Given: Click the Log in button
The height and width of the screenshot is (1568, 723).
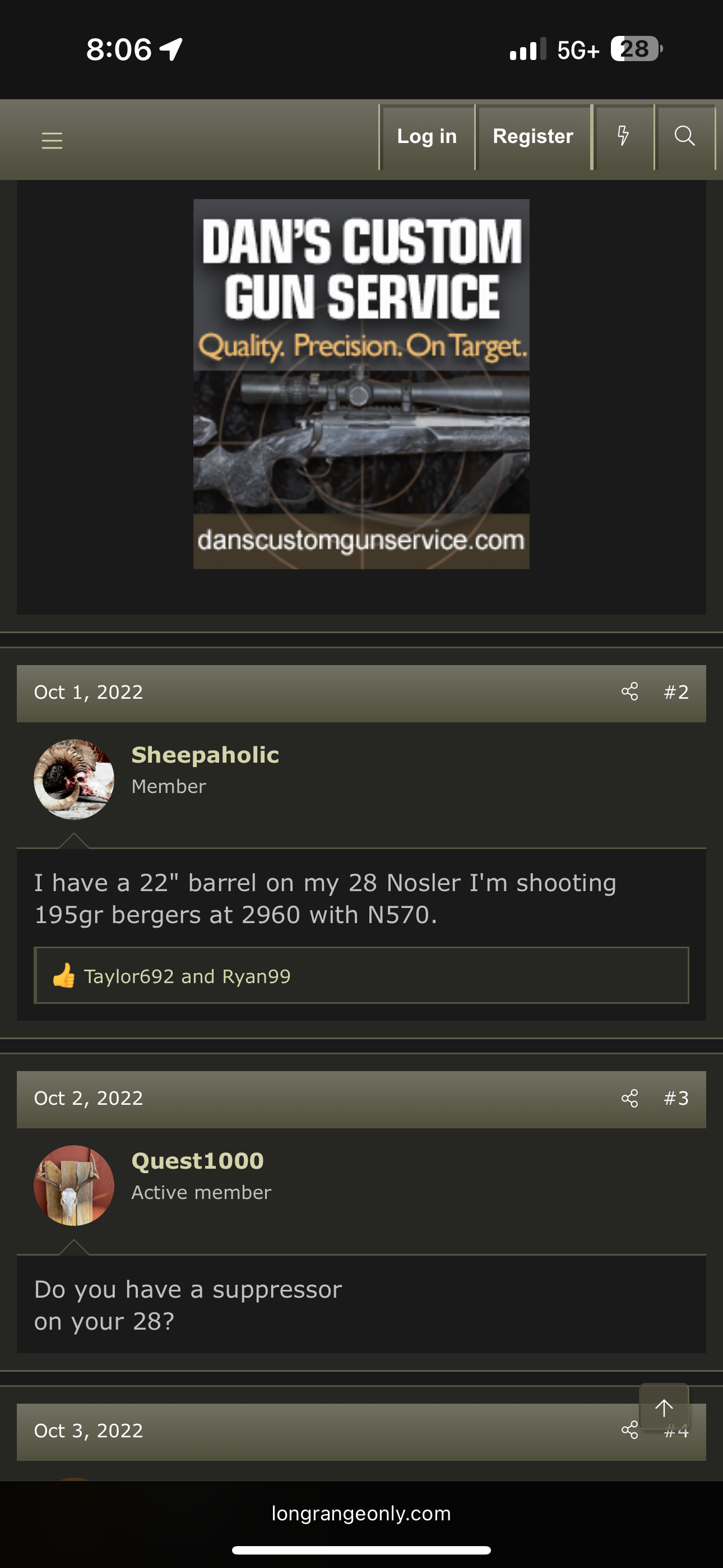Looking at the screenshot, I should (427, 136).
